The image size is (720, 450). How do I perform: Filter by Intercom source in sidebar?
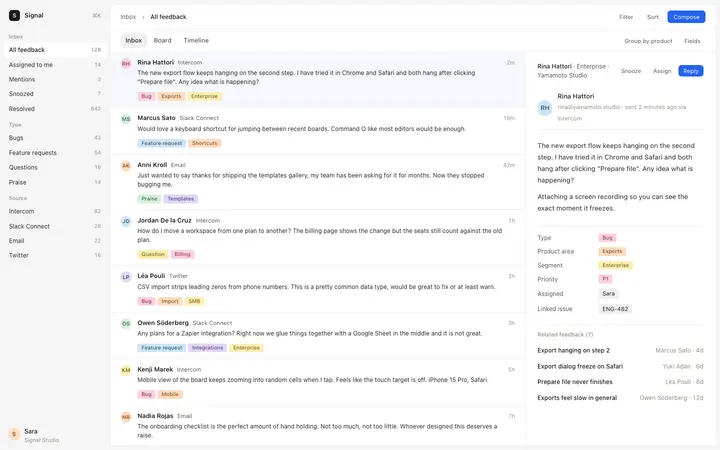pyautogui.click(x=55, y=211)
